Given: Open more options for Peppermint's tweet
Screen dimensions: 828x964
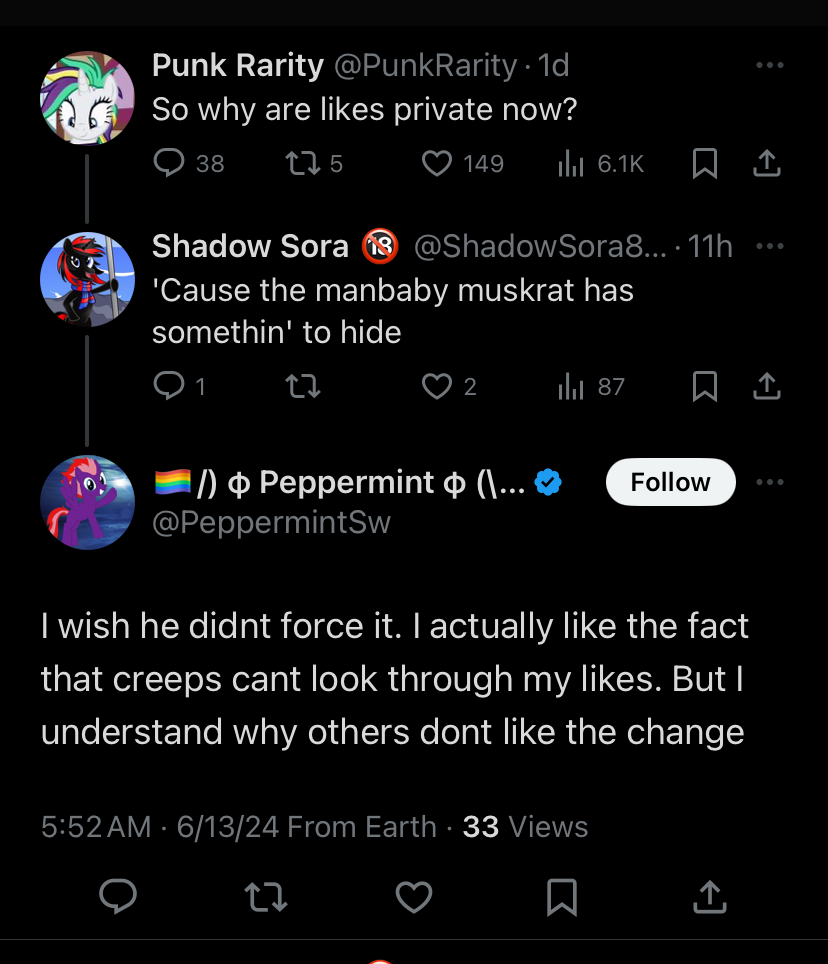Looking at the screenshot, I should tap(769, 482).
